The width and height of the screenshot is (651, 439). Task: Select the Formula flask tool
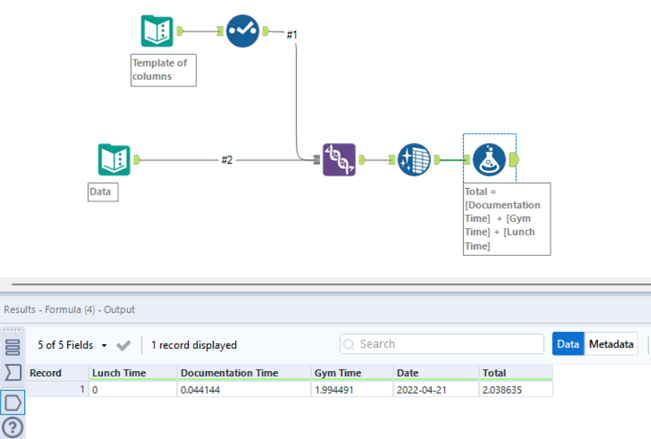[489, 160]
